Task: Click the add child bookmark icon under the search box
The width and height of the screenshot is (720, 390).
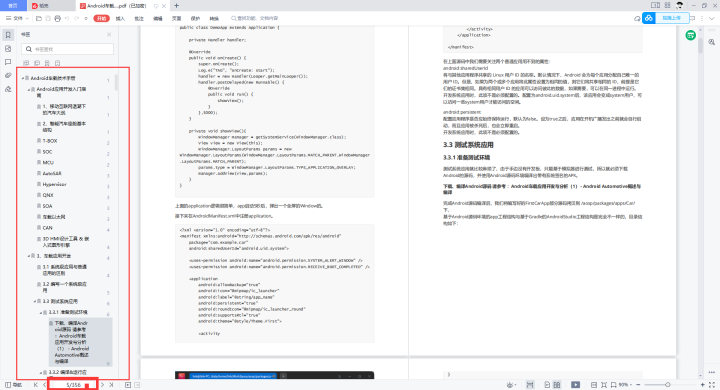Action: [37, 63]
